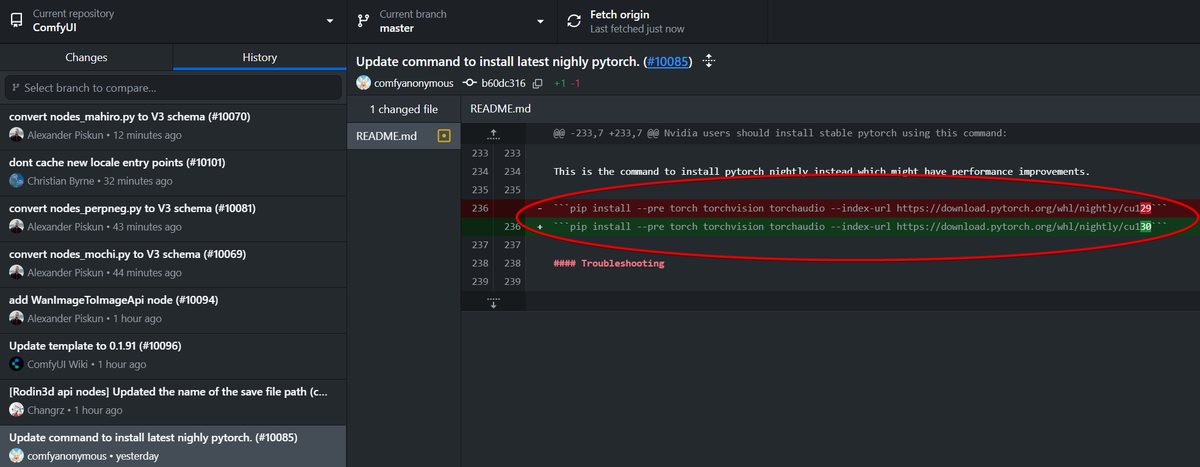Viewport: 1200px width, 467px height.
Task: Select the Update command nightly pytorch commit in list
Action: (173, 446)
